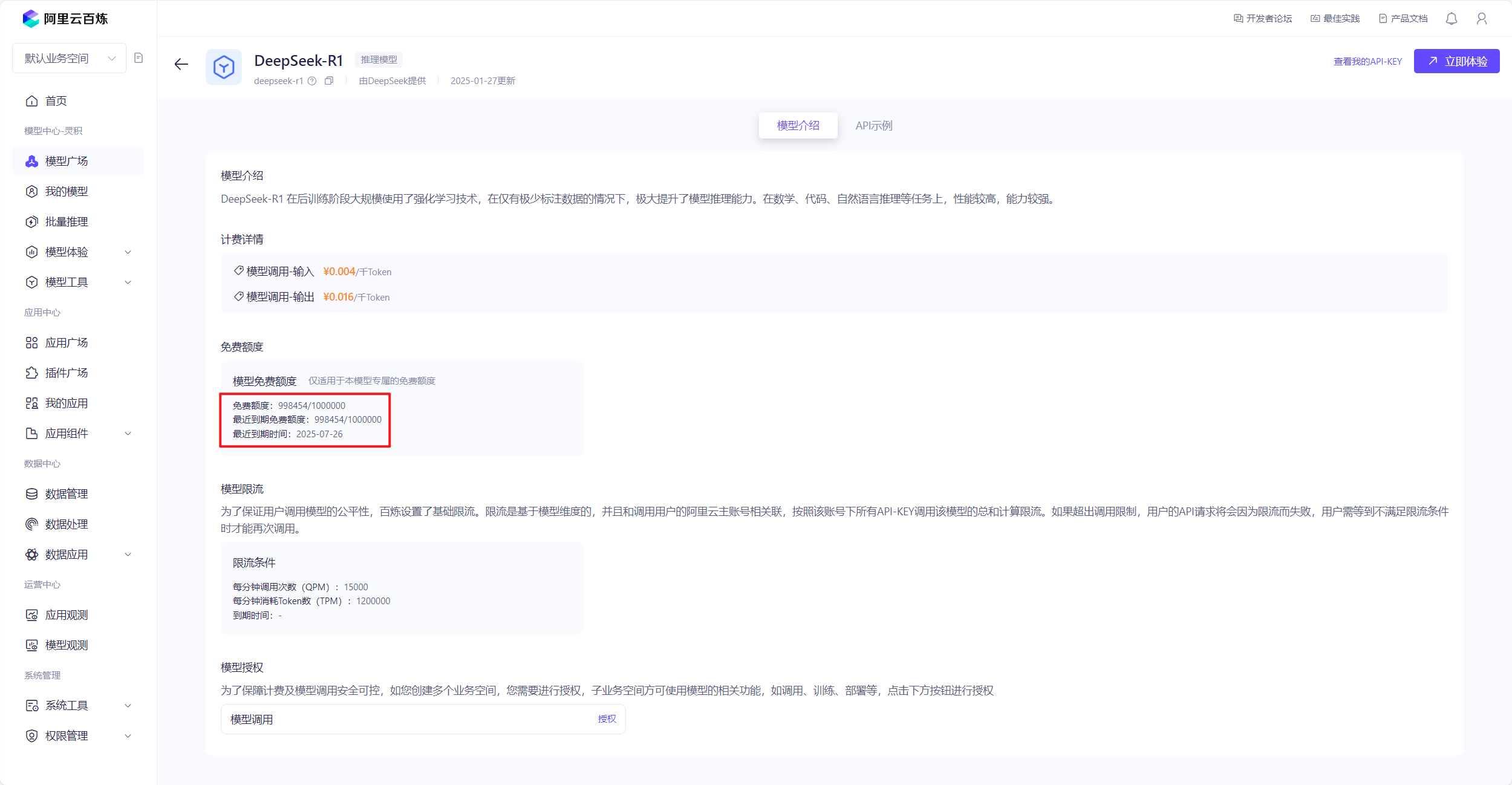Click the 插件广场 puzzle icon
Image resolution: width=1512 pixels, height=785 pixels.
(32, 373)
